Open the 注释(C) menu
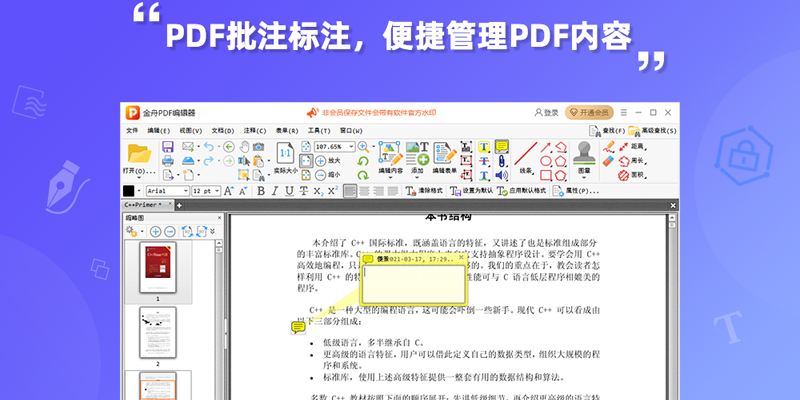The height and width of the screenshot is (400, 800). pyautogui.click(x=255, y=131)
